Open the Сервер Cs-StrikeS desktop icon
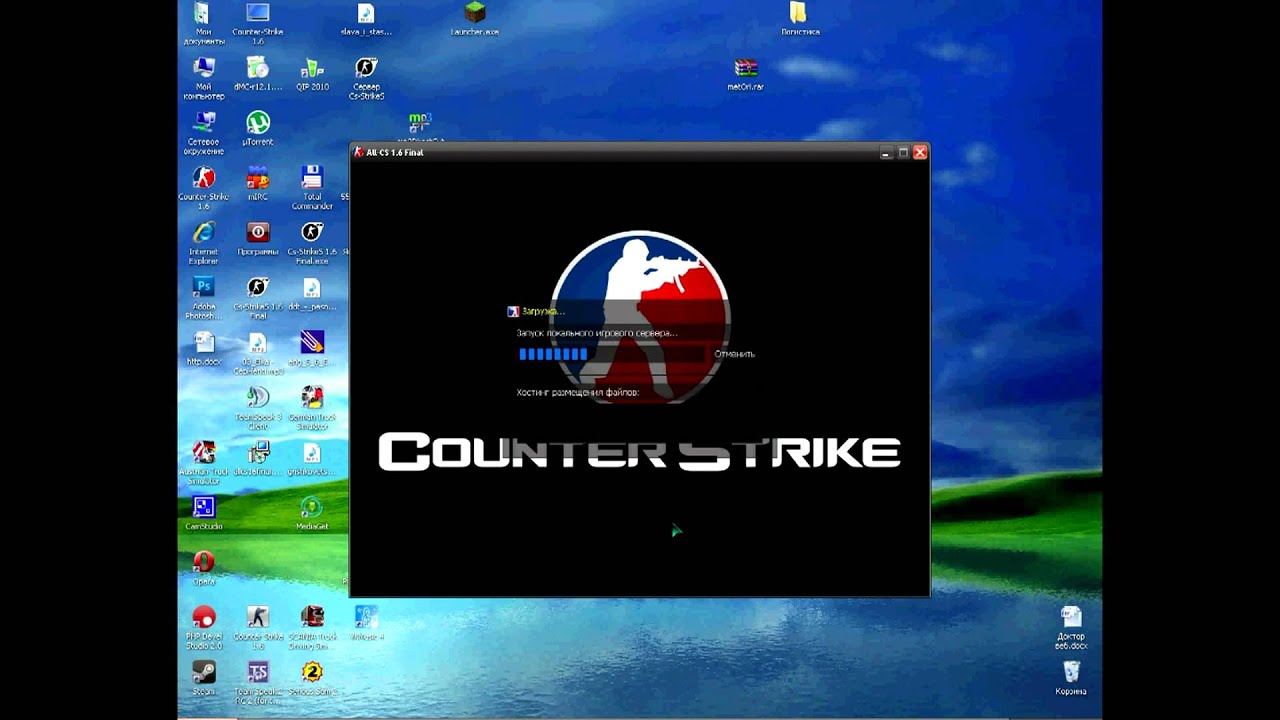Image resolution: width=1280 pixels, height=720 pixels. tap(366, 79)
